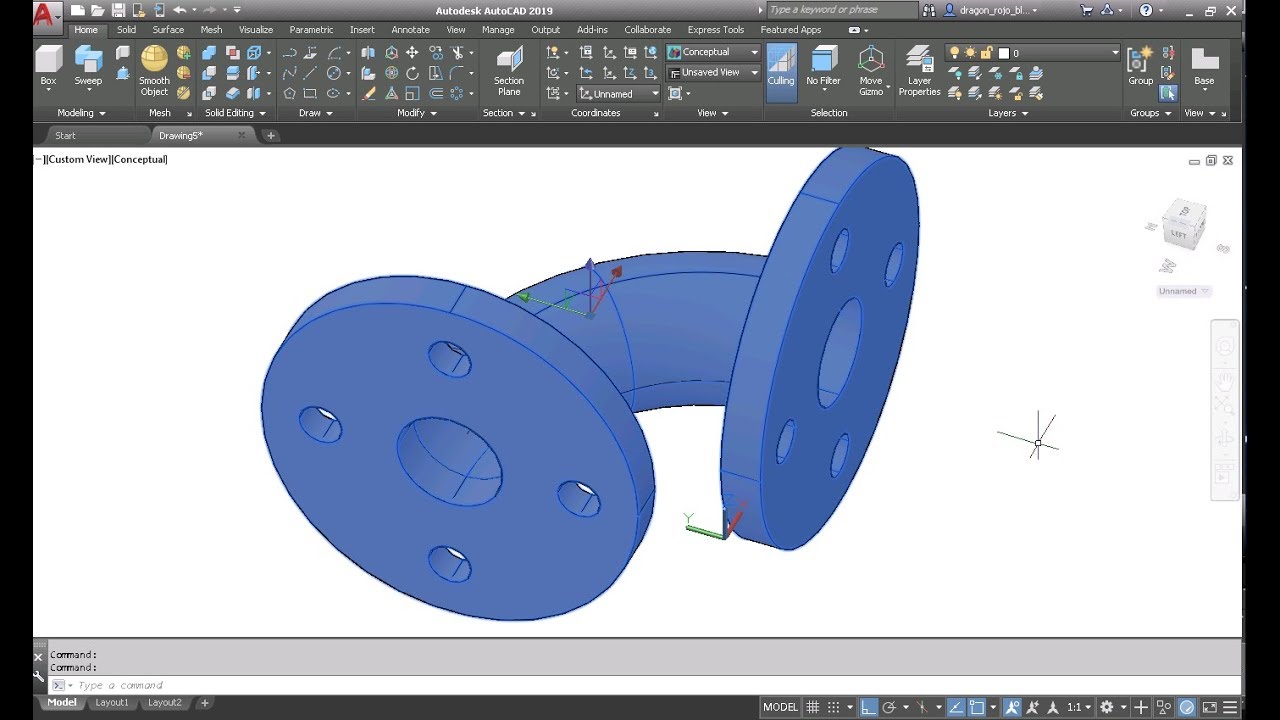Expand the Solid Editing panel
The height and width of the screenshot is (720, 1280).
[x=235, y=113]
